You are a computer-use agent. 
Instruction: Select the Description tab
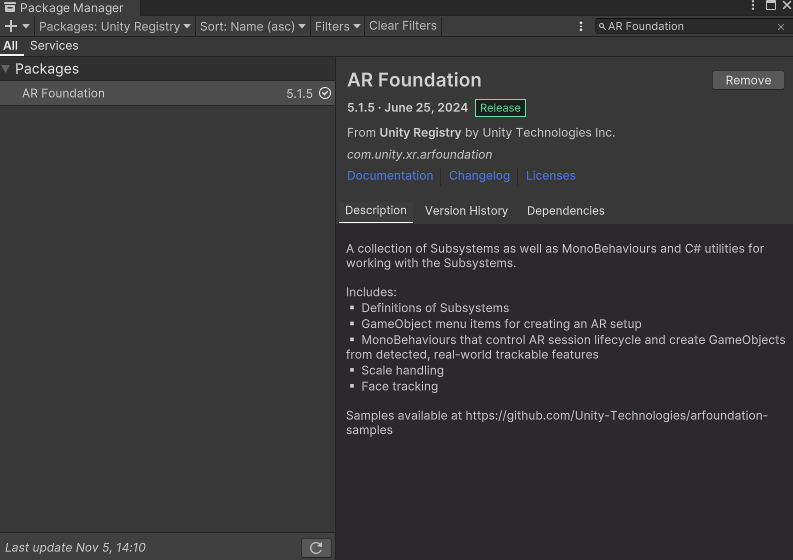pos(376,210)
